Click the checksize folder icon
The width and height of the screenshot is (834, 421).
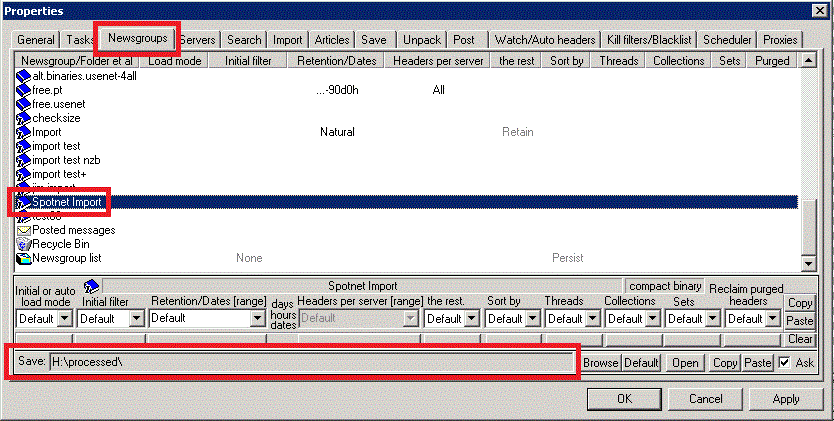pyautogui.click(x=24, y=118)
